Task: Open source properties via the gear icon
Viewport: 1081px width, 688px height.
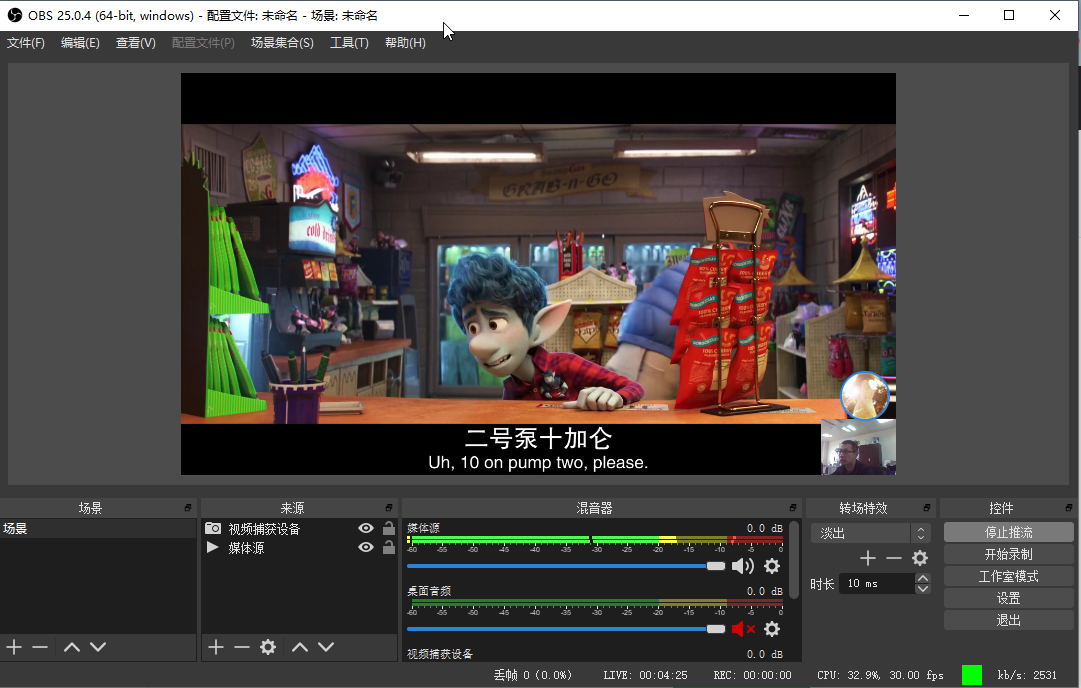Action: click(x=268, y=647)
